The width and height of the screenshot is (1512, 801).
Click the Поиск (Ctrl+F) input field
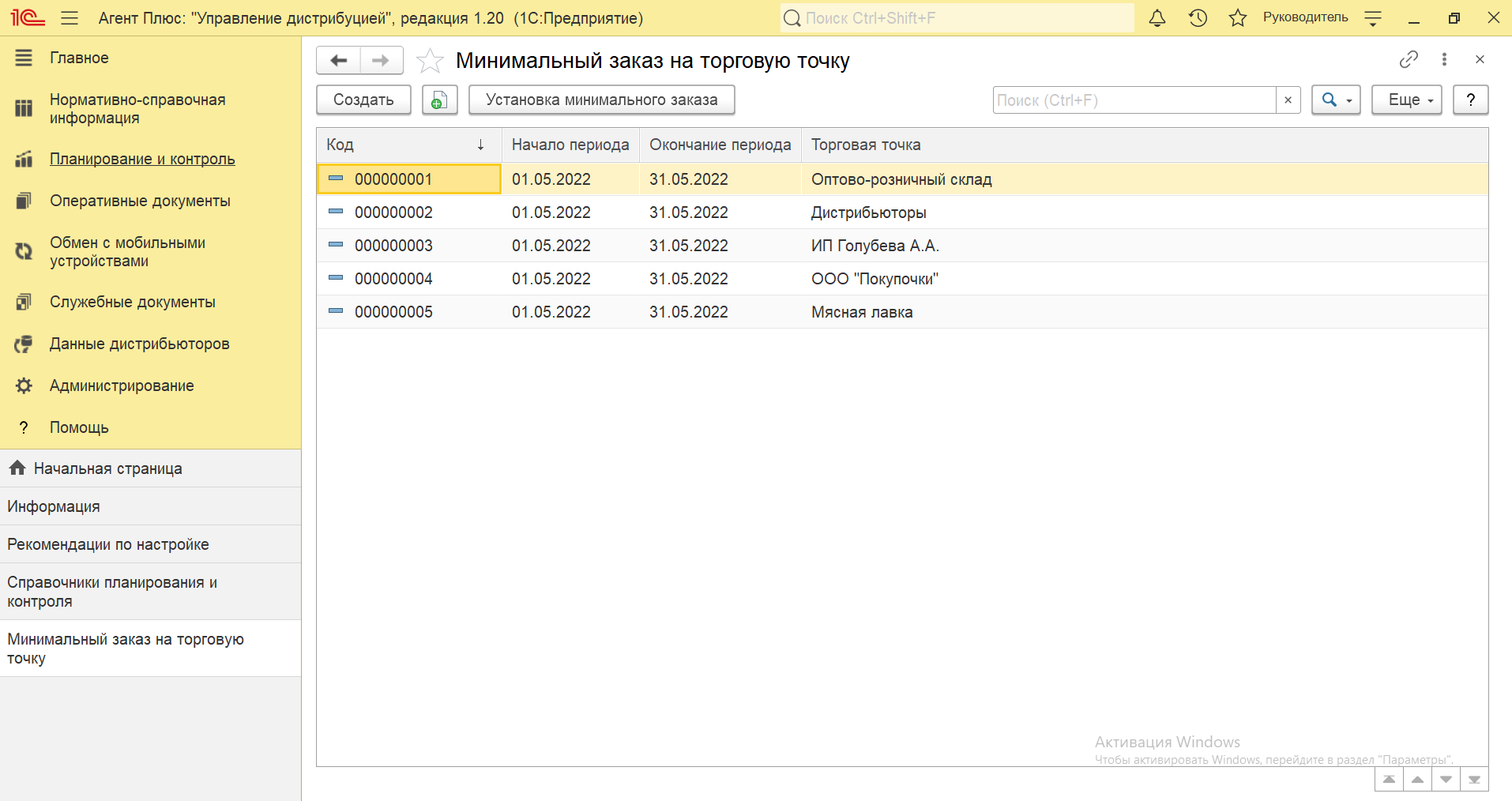[1134, 100]
